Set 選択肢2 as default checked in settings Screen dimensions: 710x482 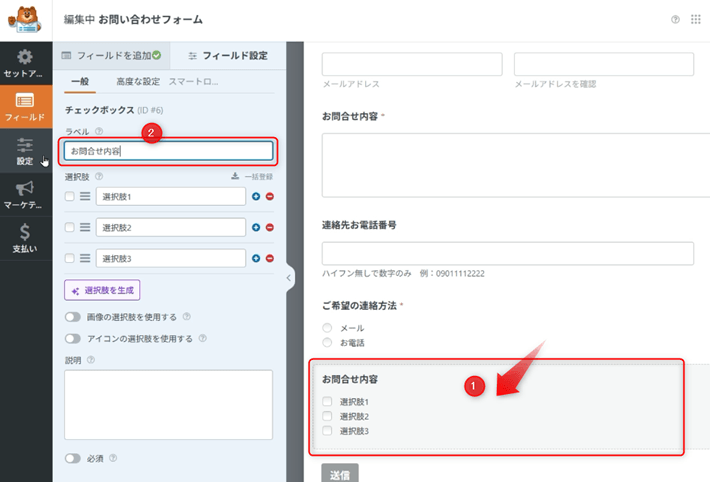click(69, 227)
